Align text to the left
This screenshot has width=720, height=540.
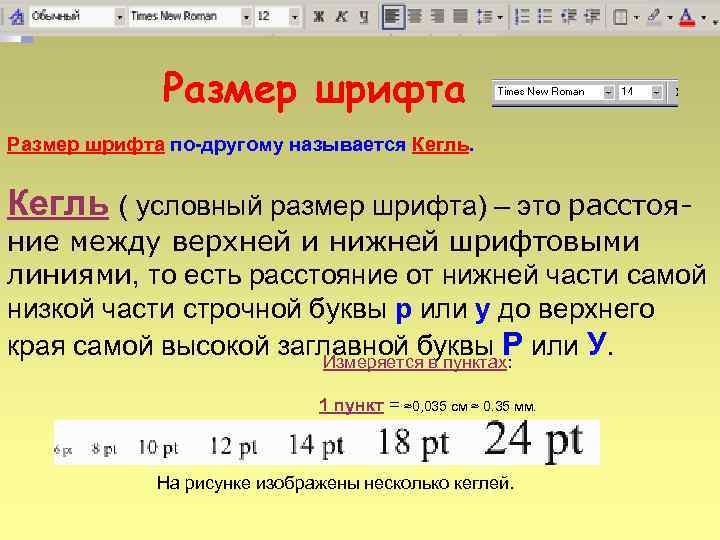coord(393,17)
